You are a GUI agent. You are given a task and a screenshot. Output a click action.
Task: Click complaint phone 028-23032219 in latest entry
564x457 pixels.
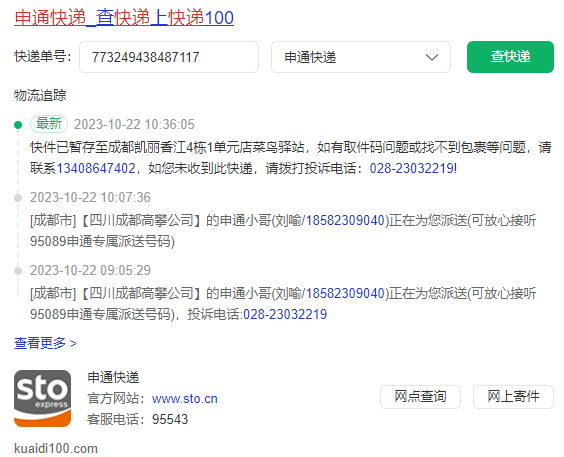[412, 168]
